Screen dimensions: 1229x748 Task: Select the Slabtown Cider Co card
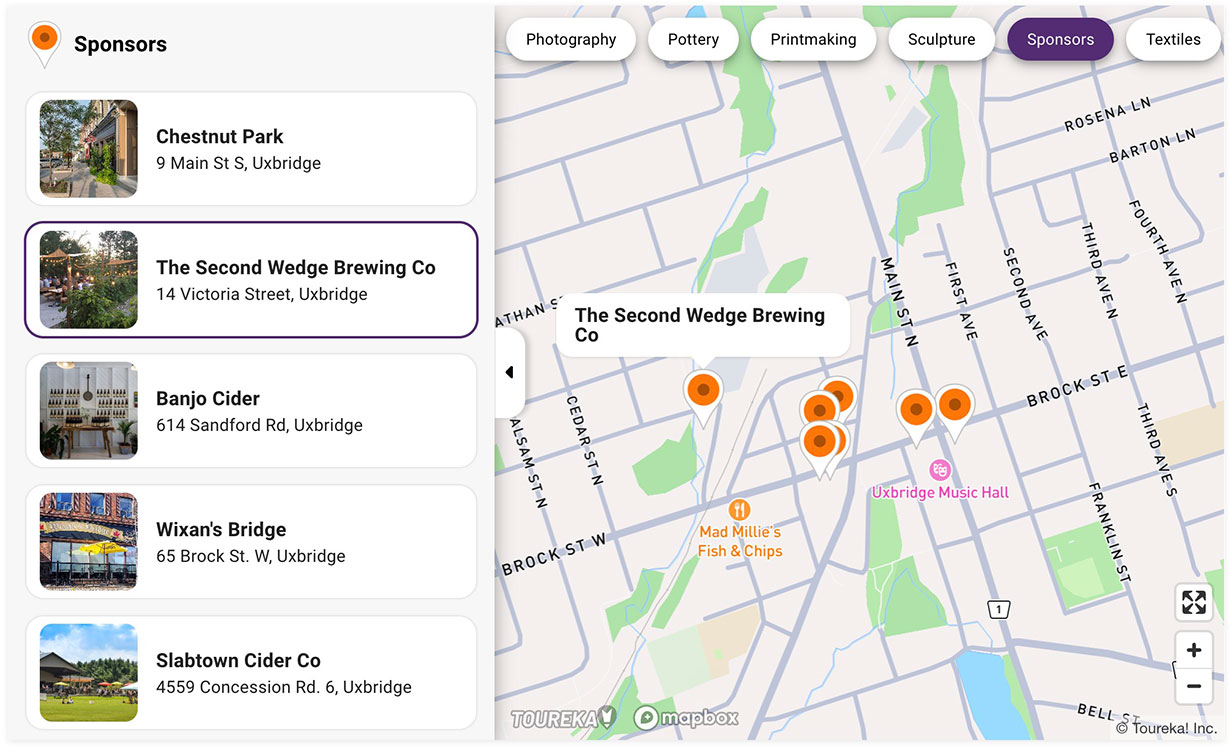(x=251, y=673)
